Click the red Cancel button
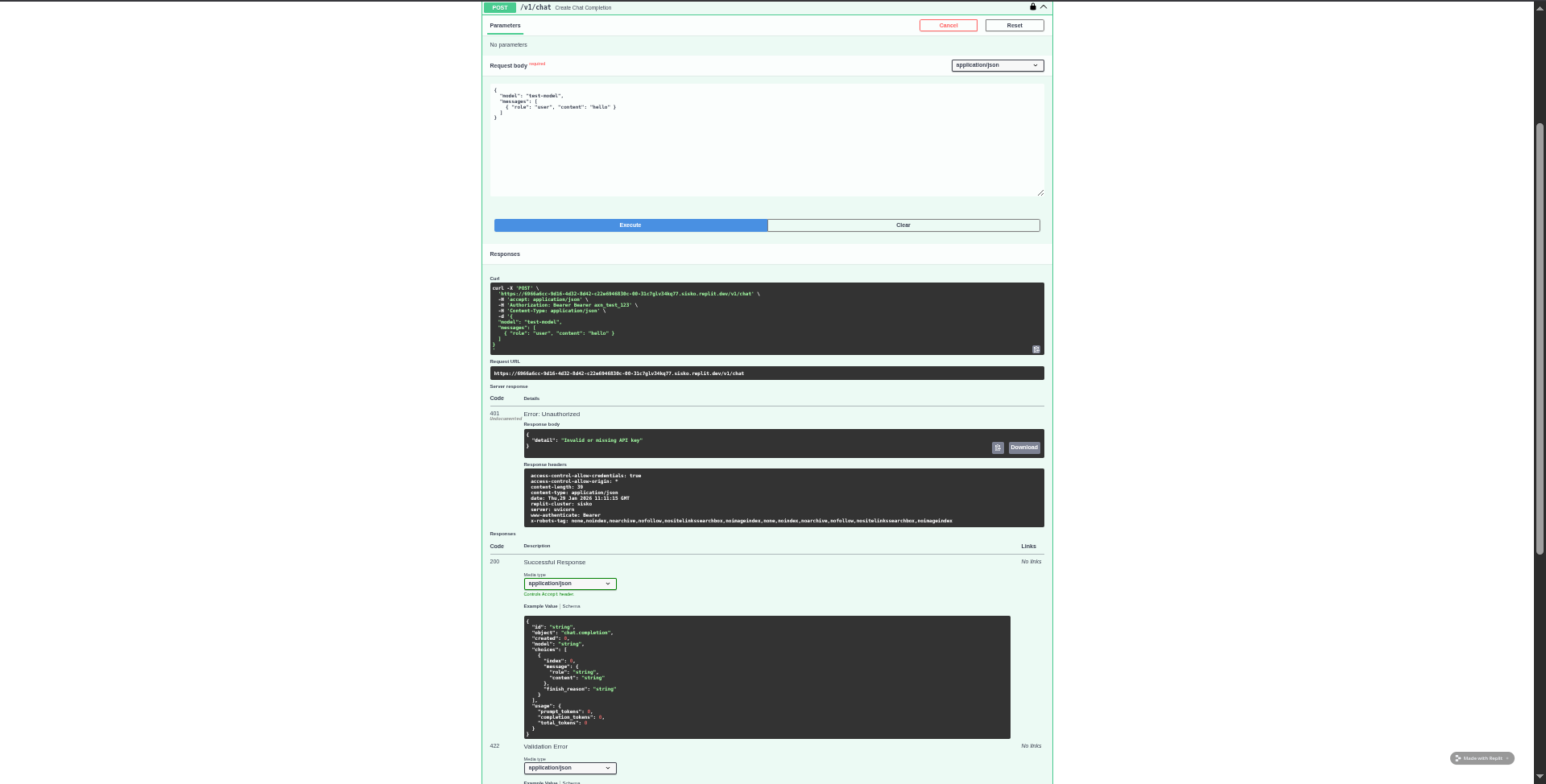 [x=948, y=26]
